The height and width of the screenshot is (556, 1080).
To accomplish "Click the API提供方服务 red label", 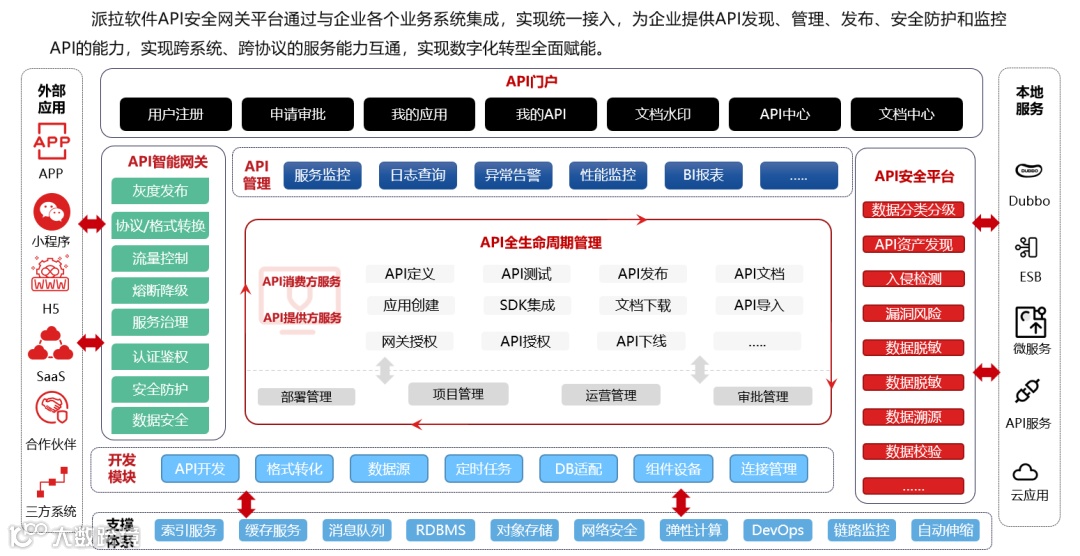I will pos(302,318).
